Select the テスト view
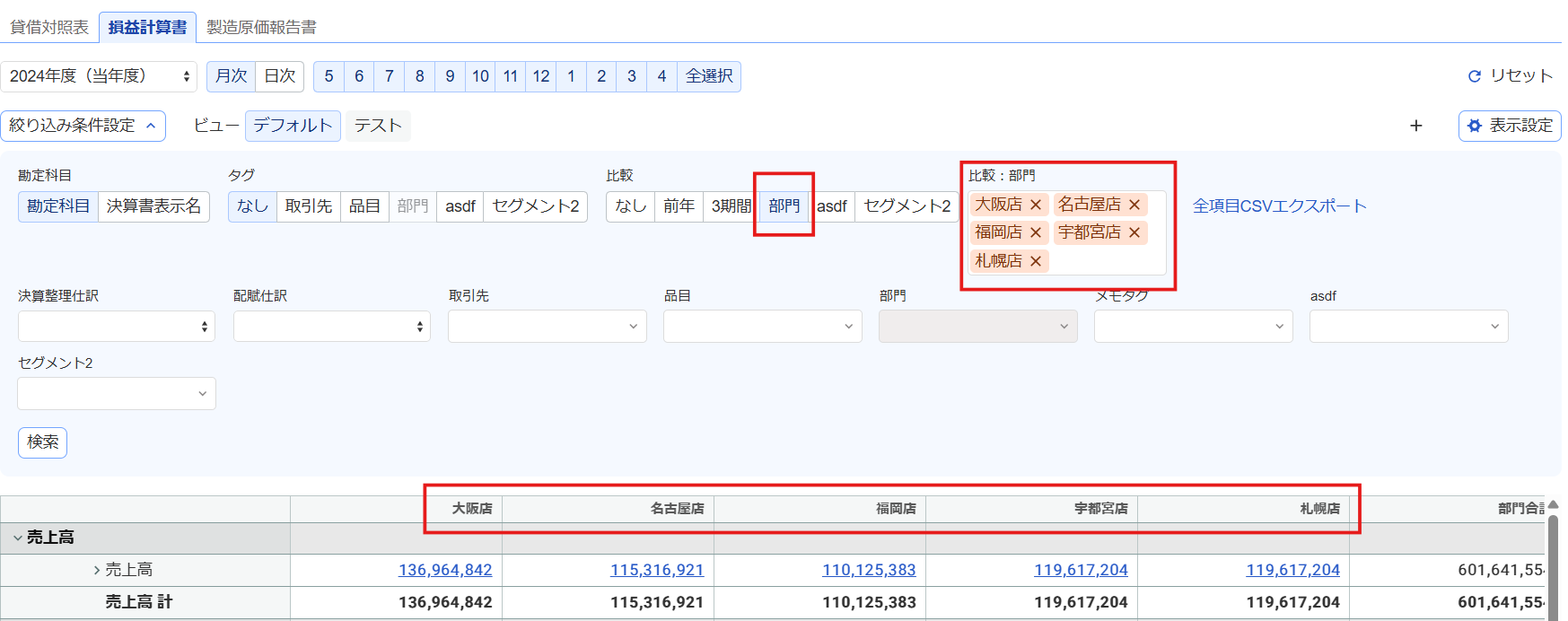1568x621 pixels. coord(378,126)
